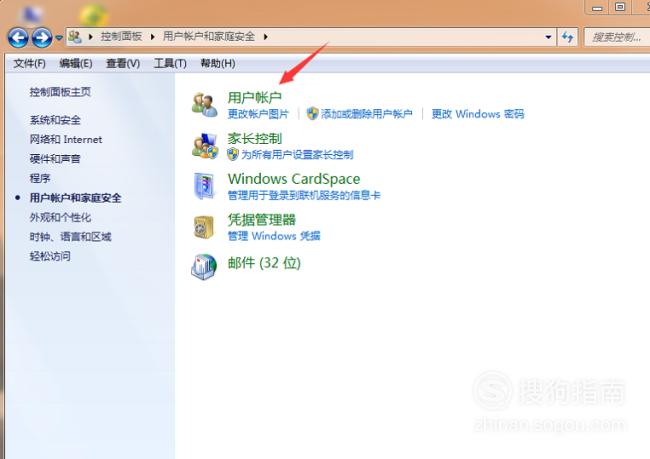The image size is (650, 459).
Task: Click the 用户帐户和家庭安全 breadcrumb
Action: (x=209, y=36)
